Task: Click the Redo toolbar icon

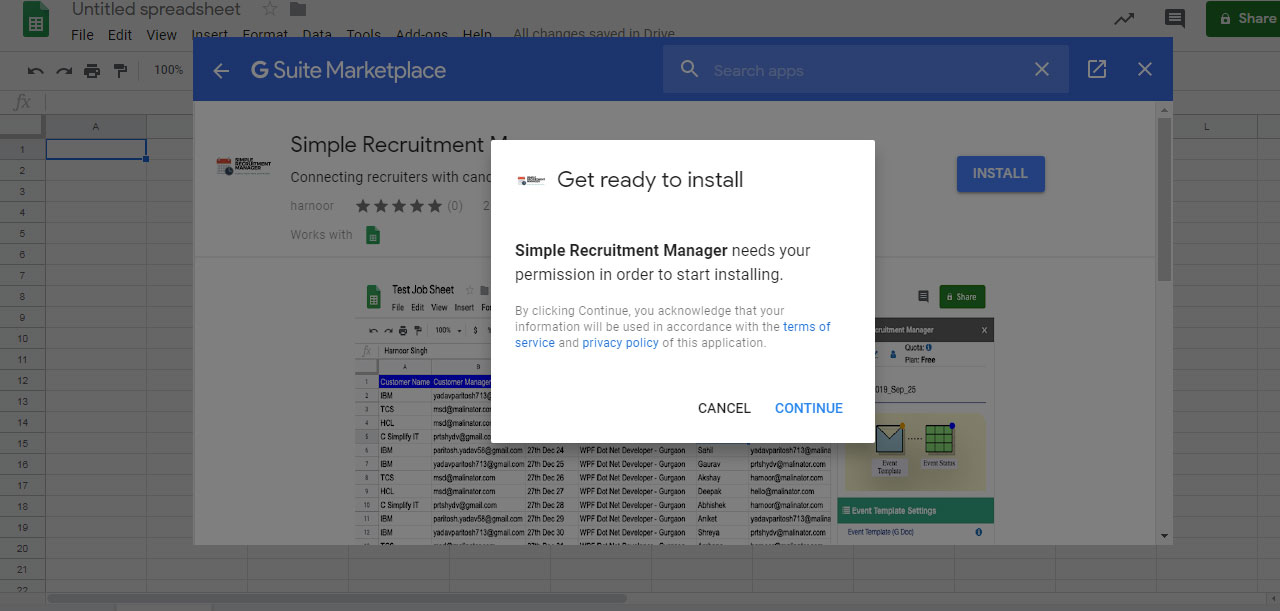Action: click(x=64, y=71)
